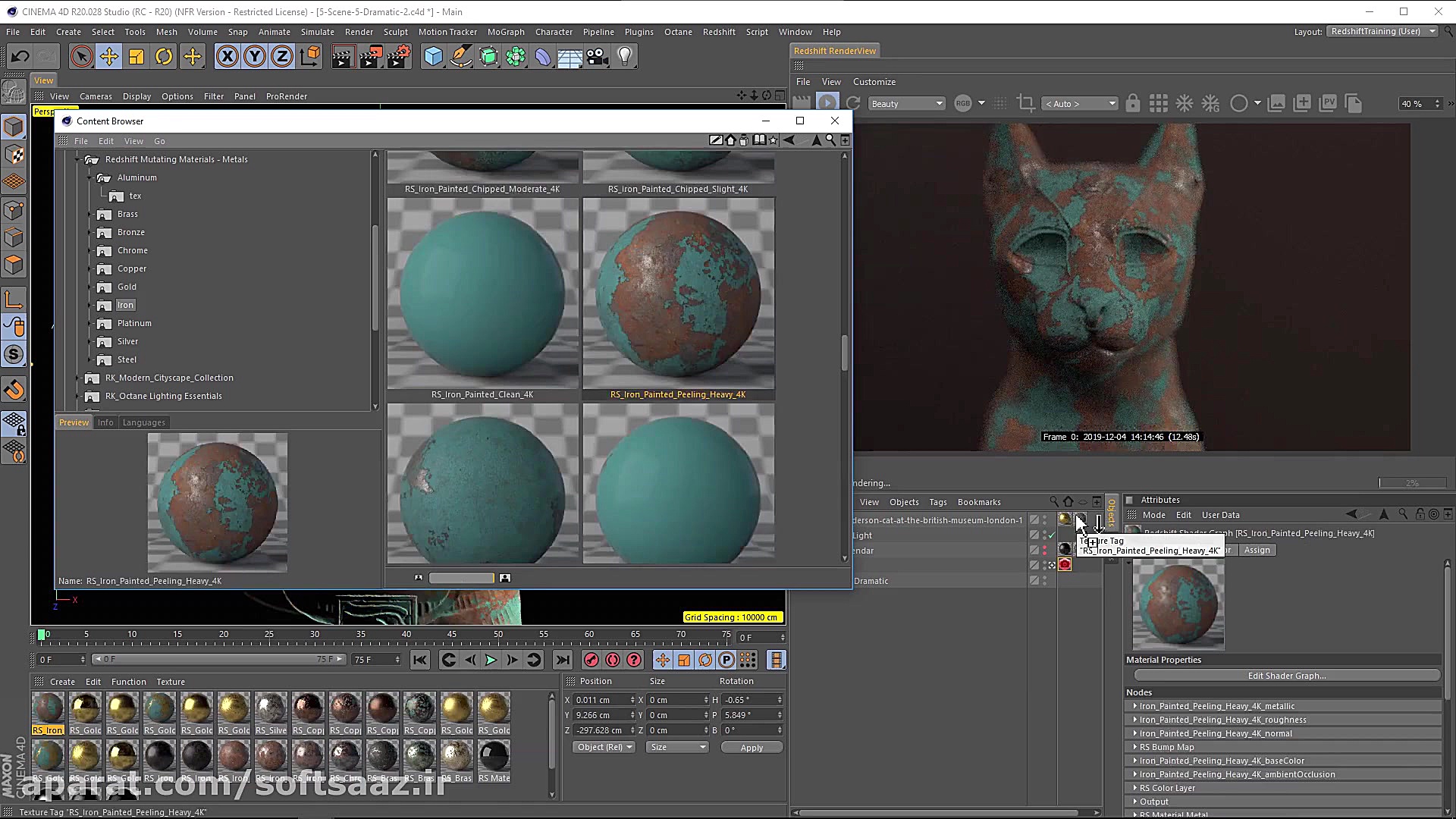Click the Redshift RenderView crop region icon
Image resolution: width=1456 pixels, height=819 pixels.
pos(1025,103)
